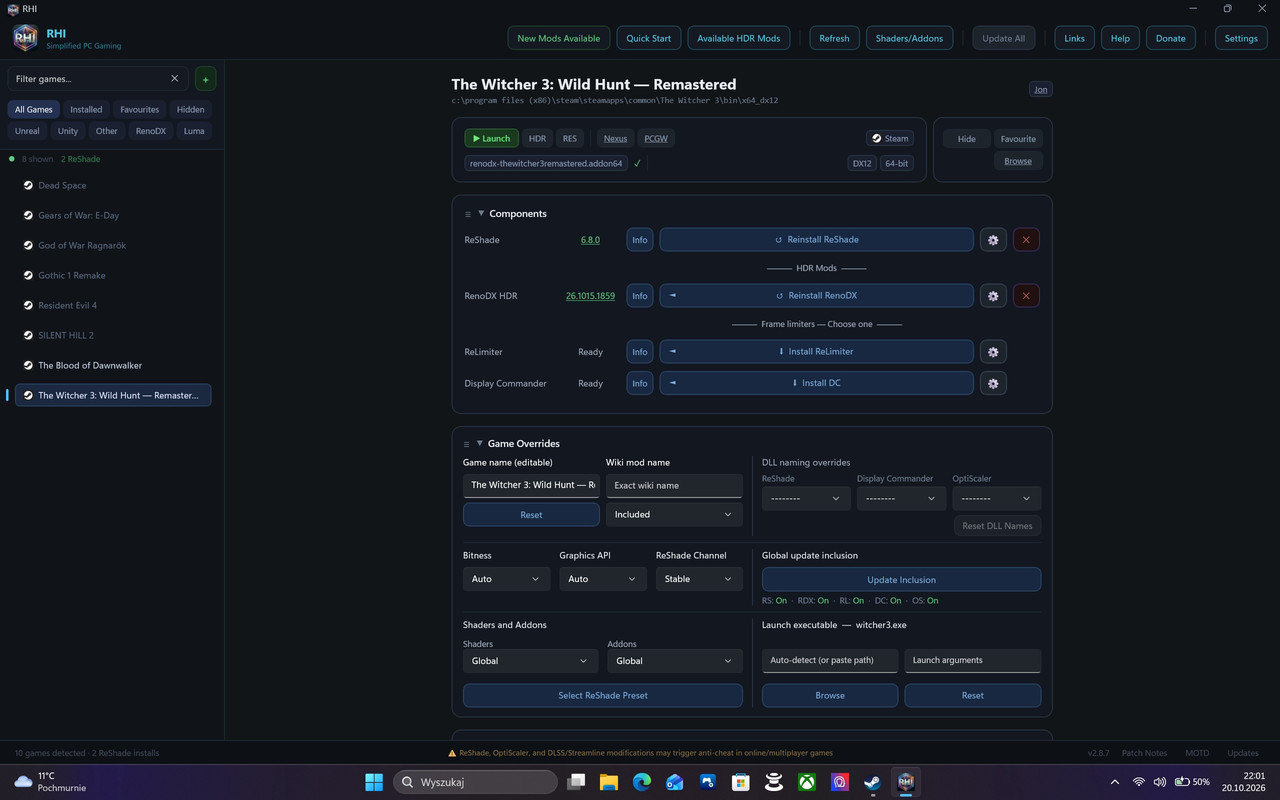
Task: Add a game with green plus icon
Action: [x=205, y=79]
